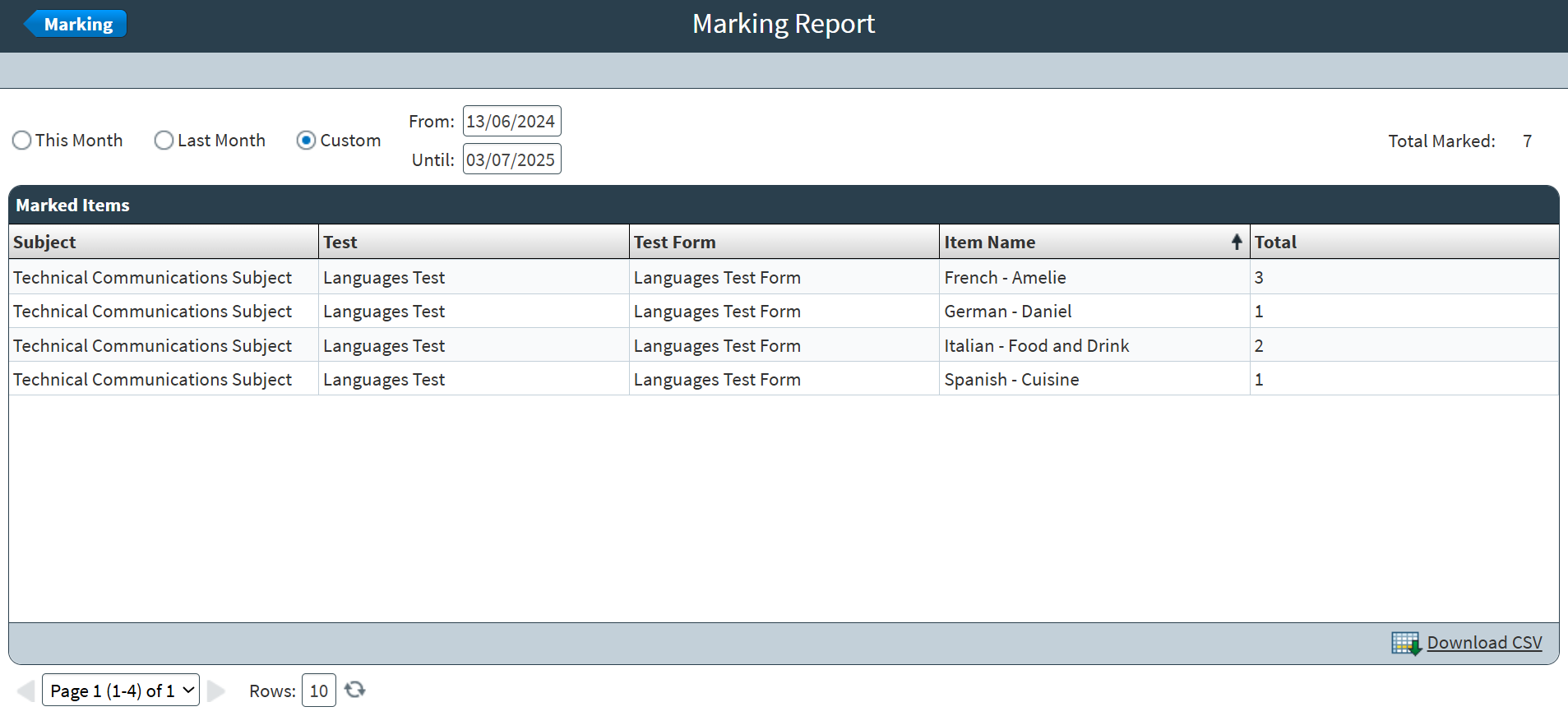
Task: Open the page selector dropdown
Action: 121,691
